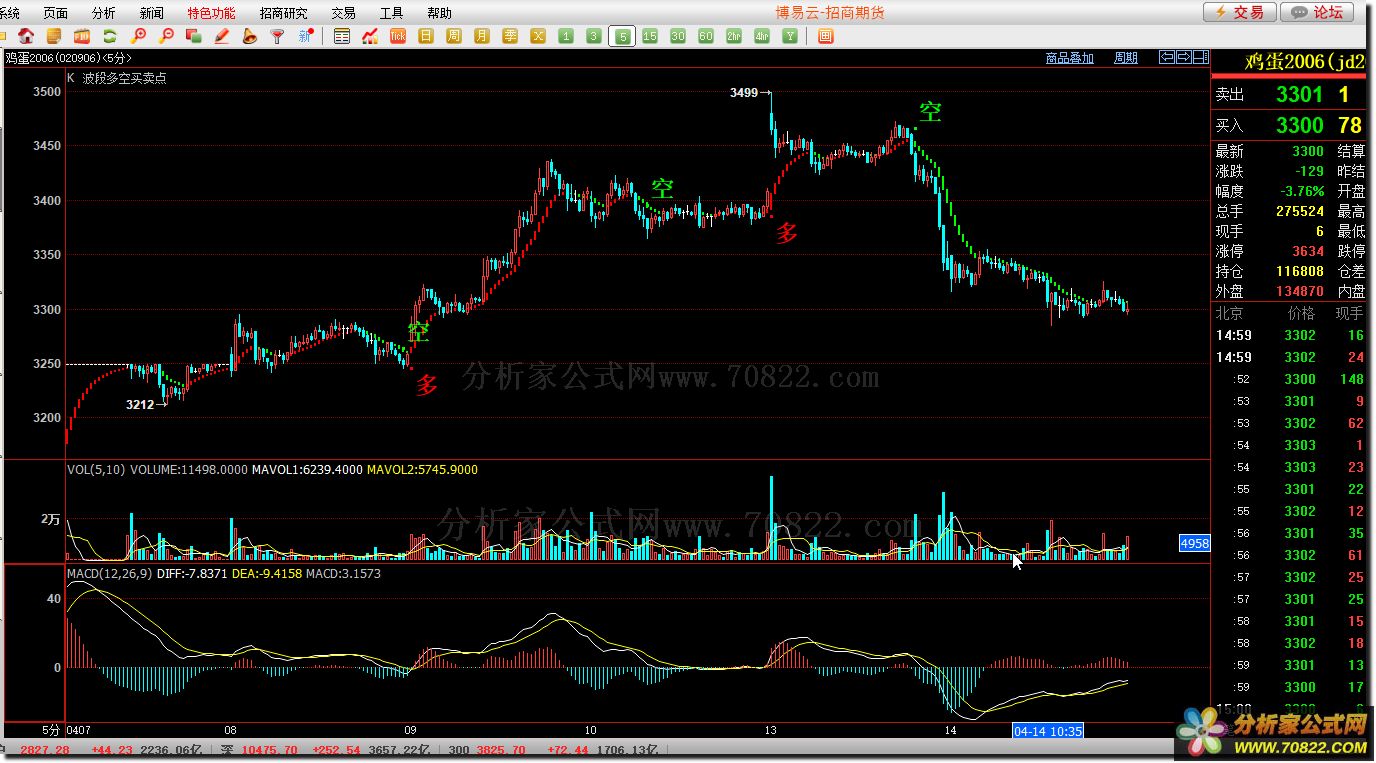Click the red funnel filter icon
1376x763 pixels.
point(277,36)
